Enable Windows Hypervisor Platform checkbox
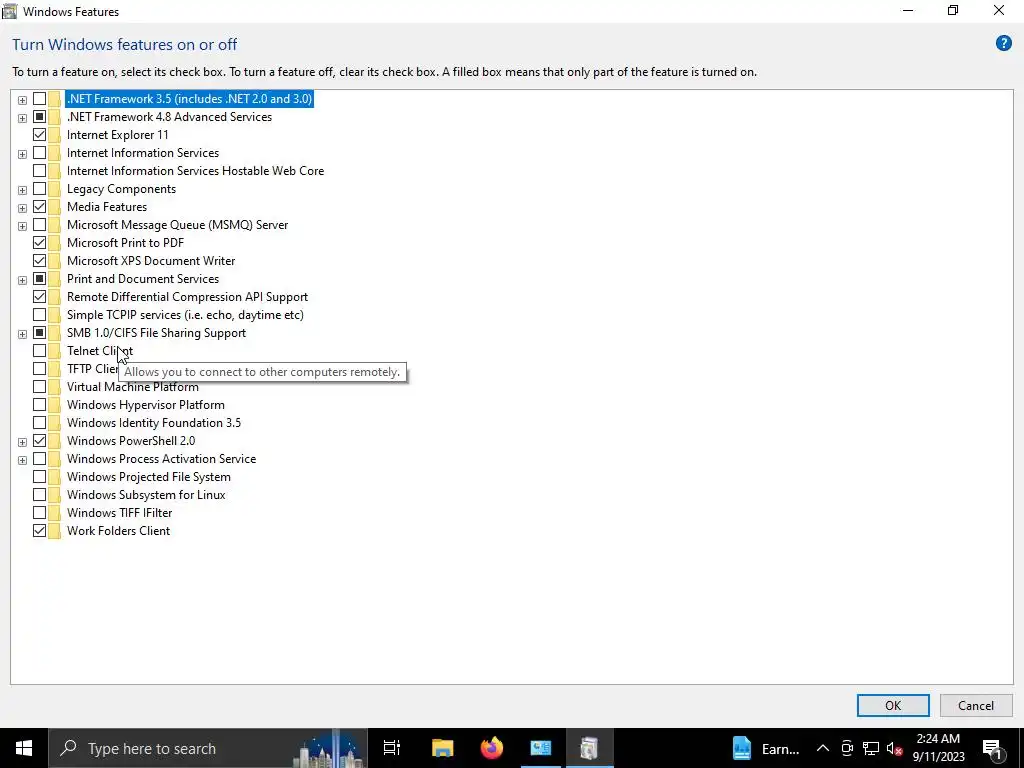Viewport: 1024px width, 768px height. point(39,405)
